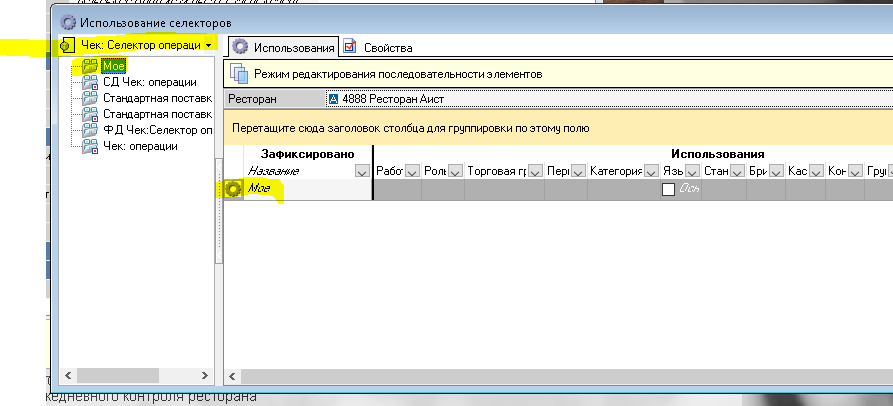The width and height of the screenshot is (893, 406).
Task: Click the cube icon beside Чек: Селектор операци
Action: click(67, 46)
